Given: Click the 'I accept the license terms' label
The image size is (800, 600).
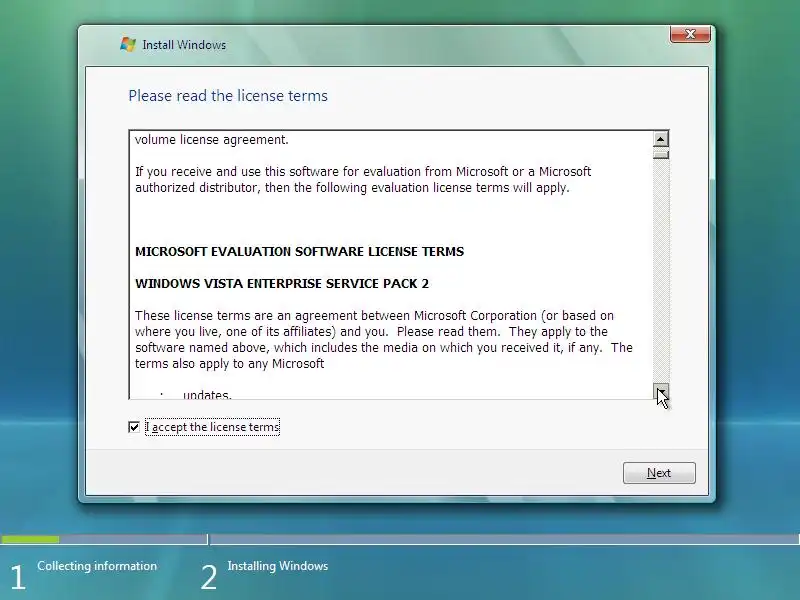Looking at the screenshot, I should tap(212, 427).
